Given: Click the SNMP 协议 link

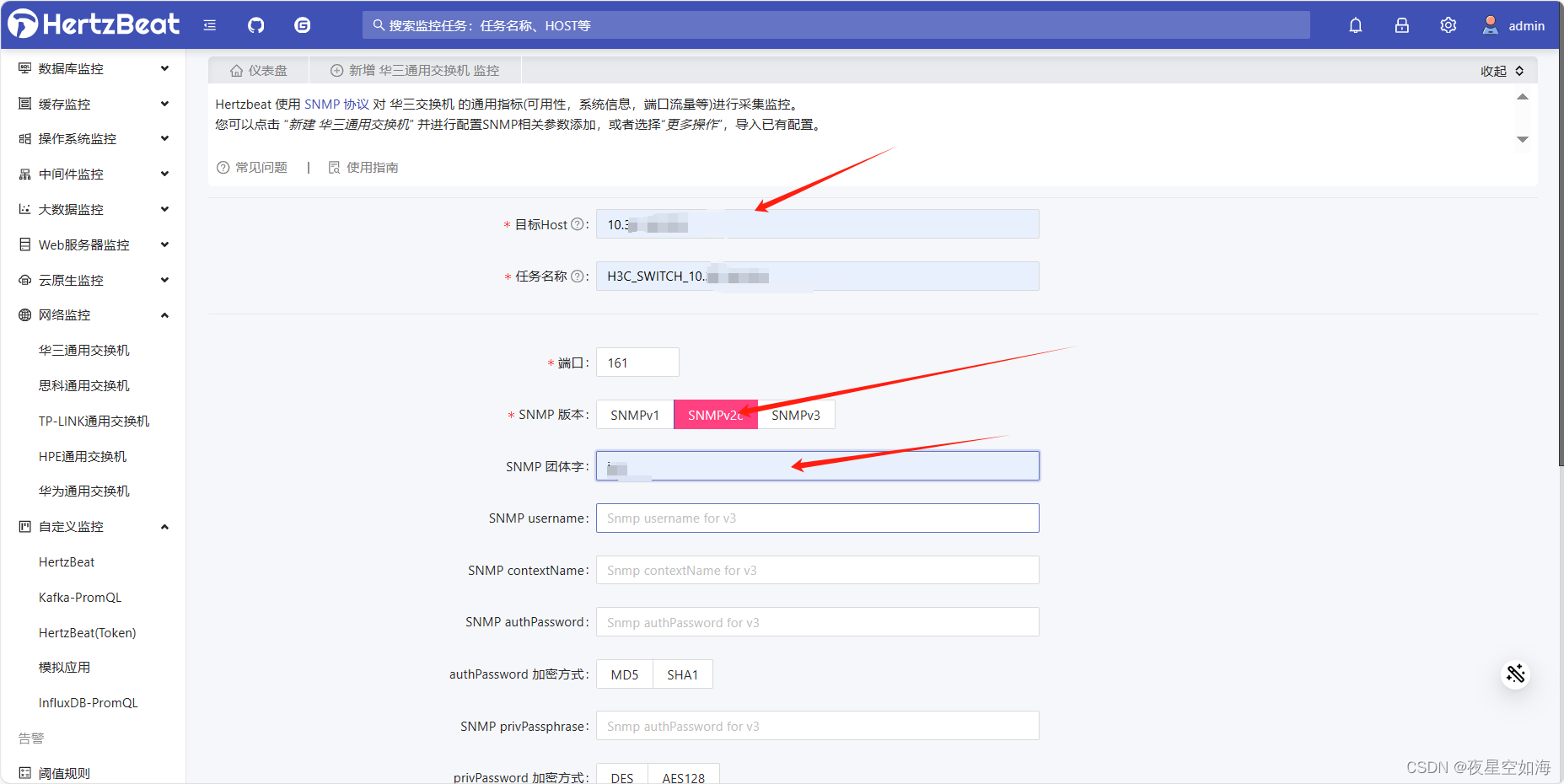Looking at the screenshot, I should point(336,104).
